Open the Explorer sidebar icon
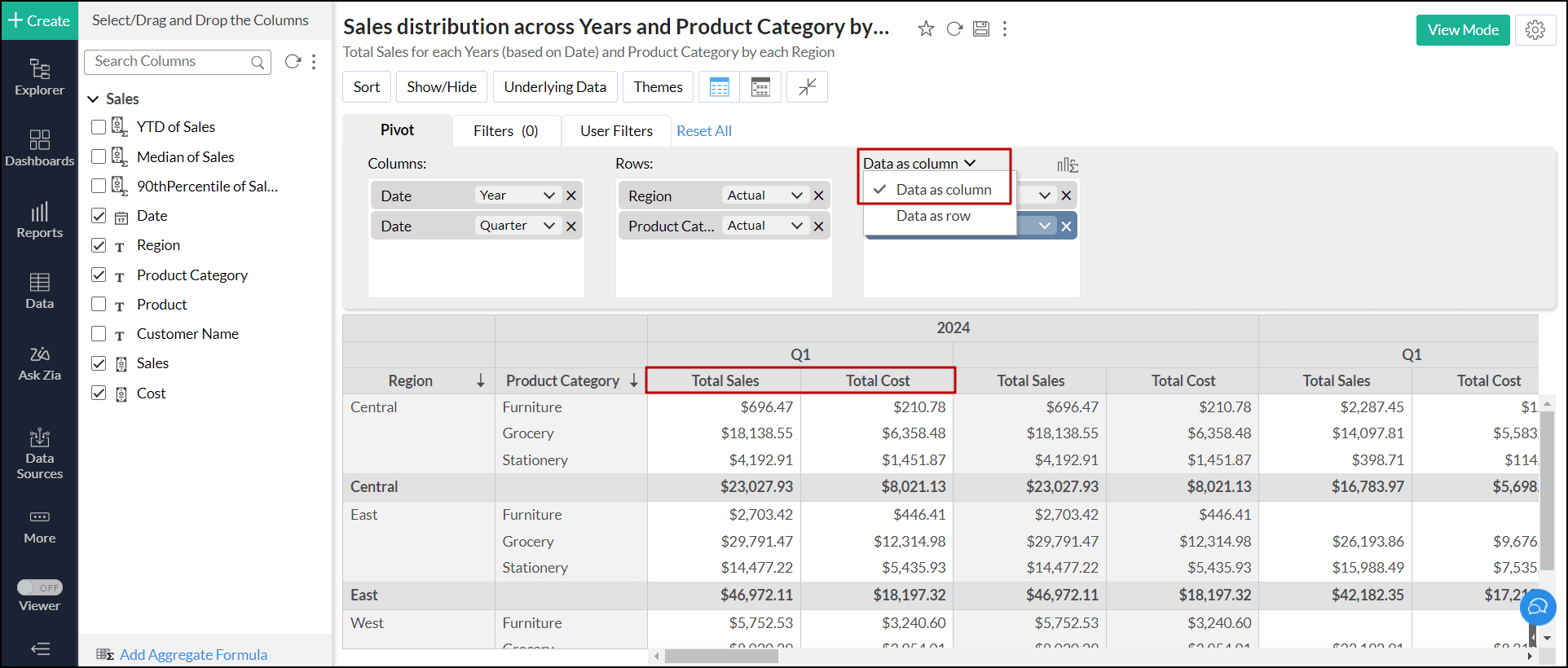The image size is (1568, 668). coord(39,77)
